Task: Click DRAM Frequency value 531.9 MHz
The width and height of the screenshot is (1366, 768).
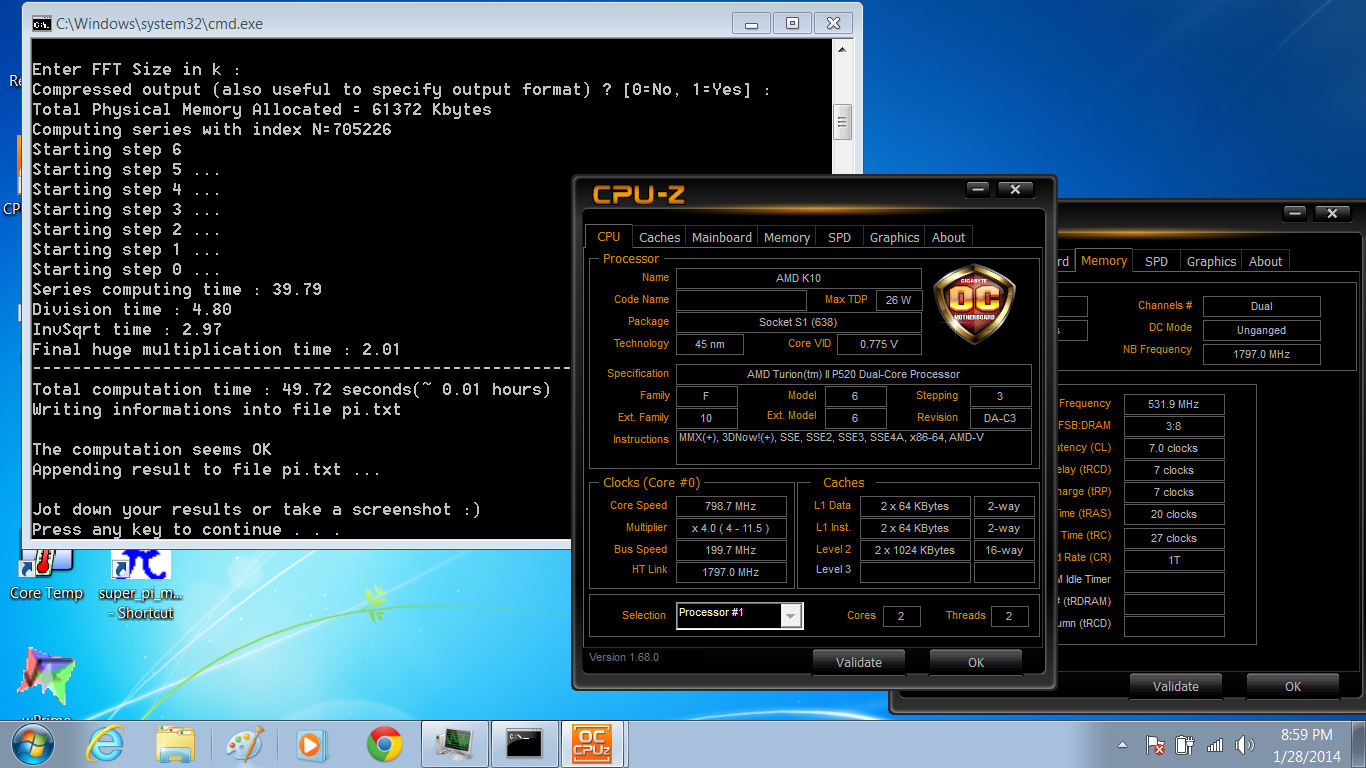Action: pyautogui.click(x=1174, y=404)
